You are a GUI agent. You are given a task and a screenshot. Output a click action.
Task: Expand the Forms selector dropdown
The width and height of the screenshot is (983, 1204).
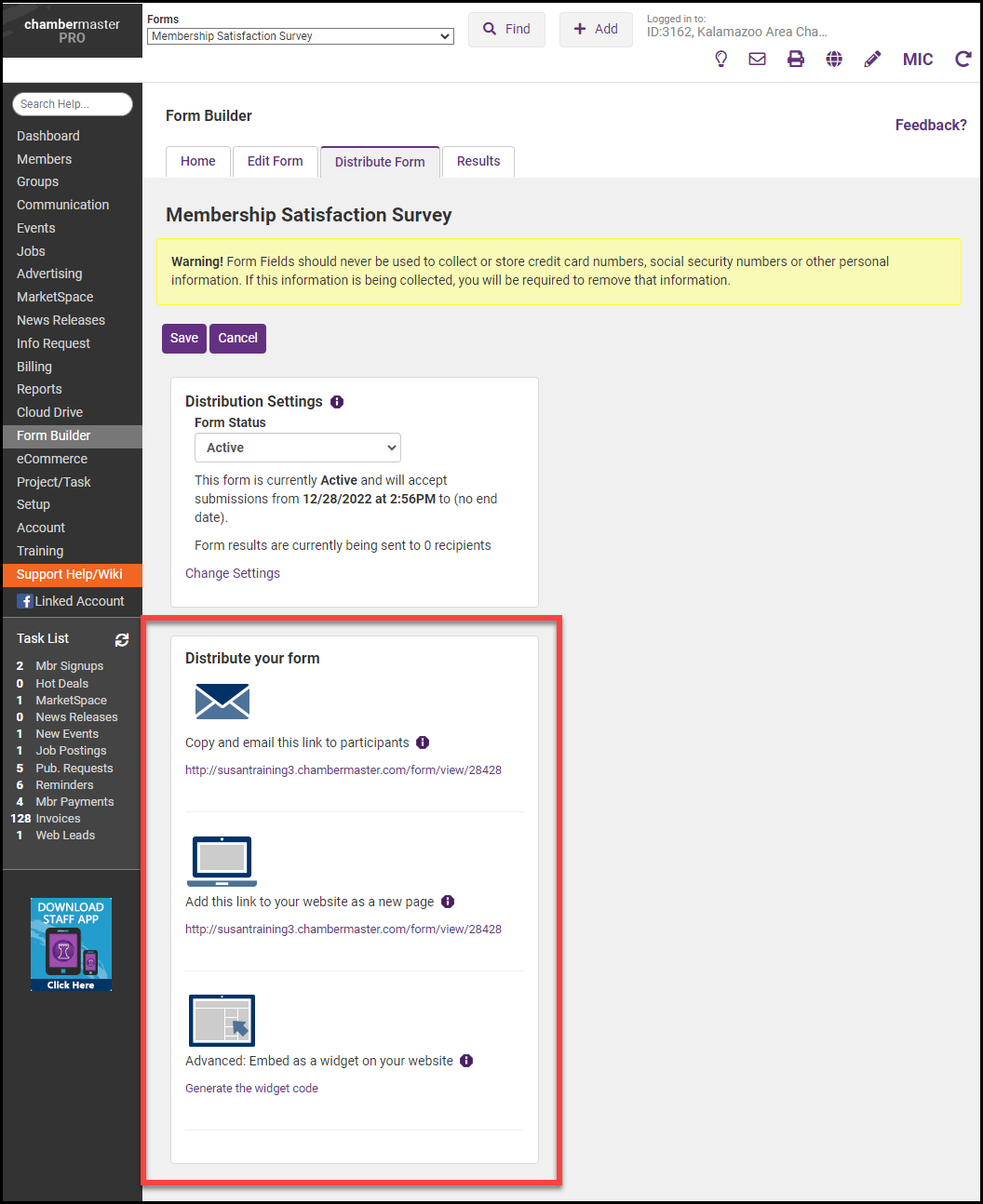[300, 36]
